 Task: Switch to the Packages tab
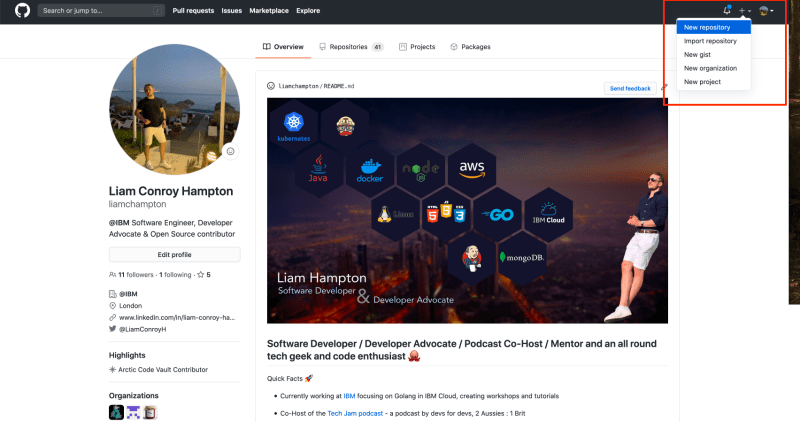(470, 46)
